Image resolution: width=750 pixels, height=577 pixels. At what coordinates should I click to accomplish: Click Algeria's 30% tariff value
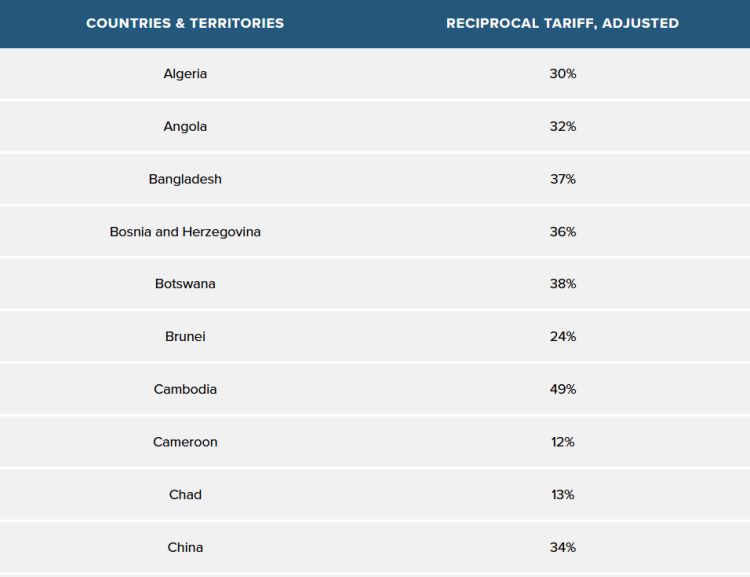pyautogui.click(x=562, y=74)
